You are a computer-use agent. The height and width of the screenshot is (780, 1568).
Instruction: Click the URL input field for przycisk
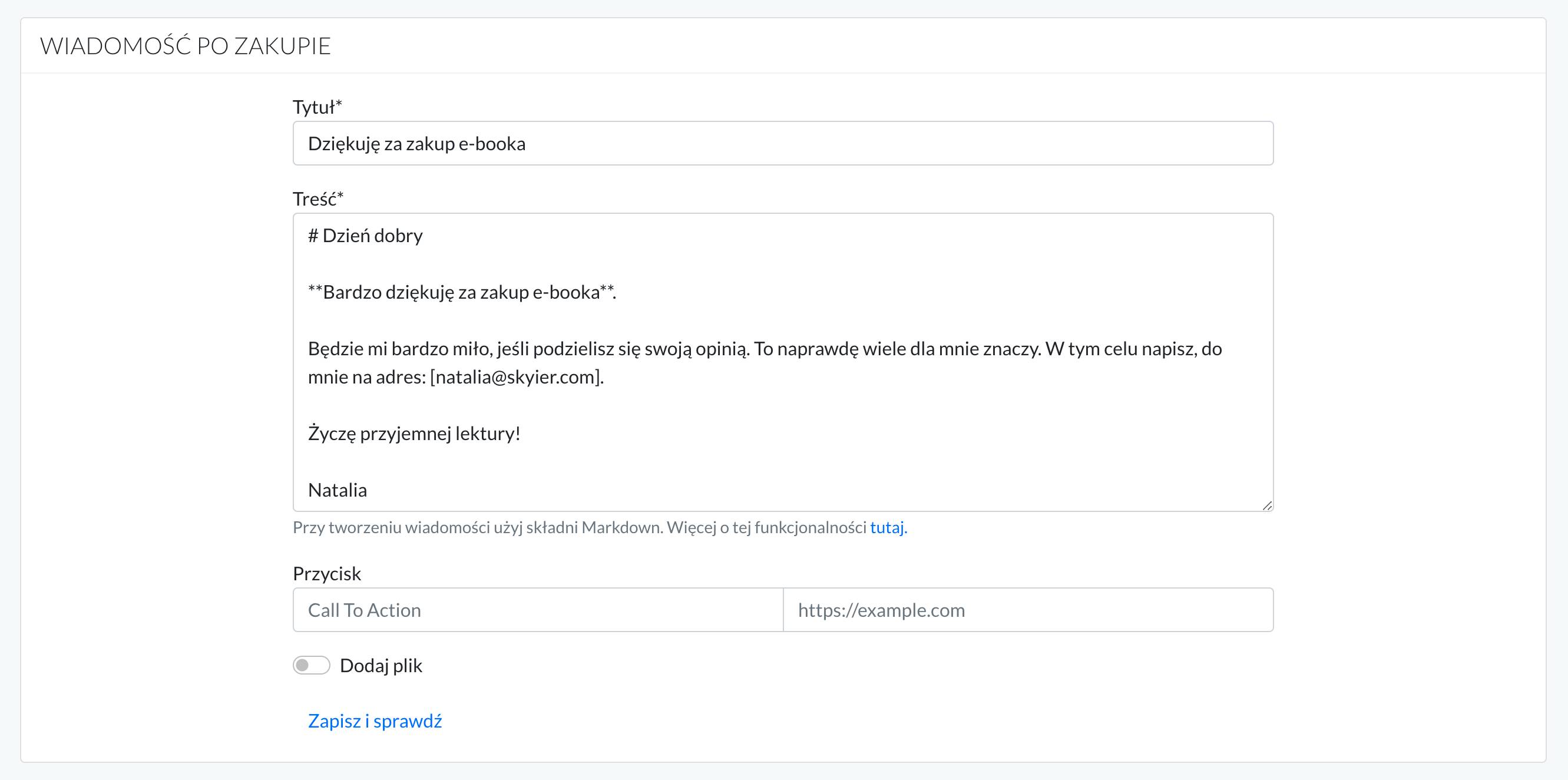pyautogui.click(x=1028, y=610)
